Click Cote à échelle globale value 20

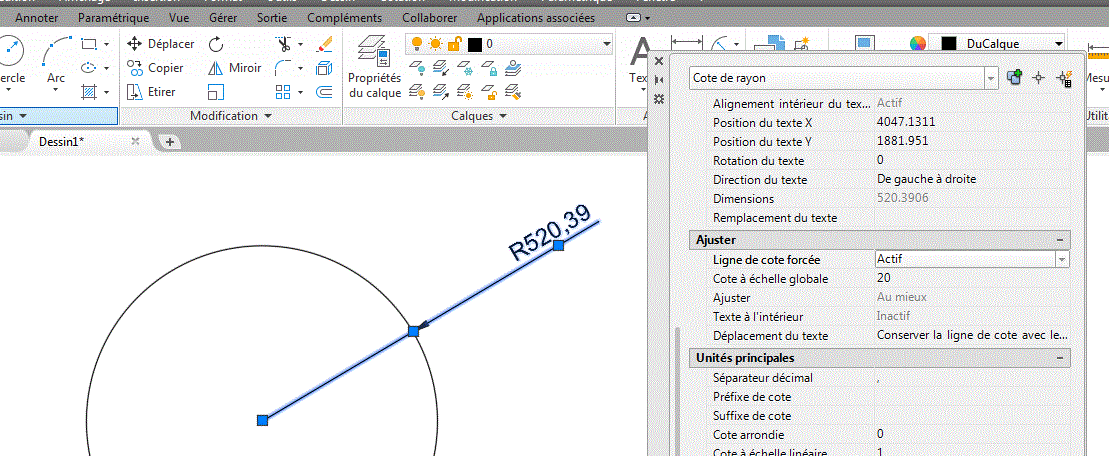click(972, 279)
